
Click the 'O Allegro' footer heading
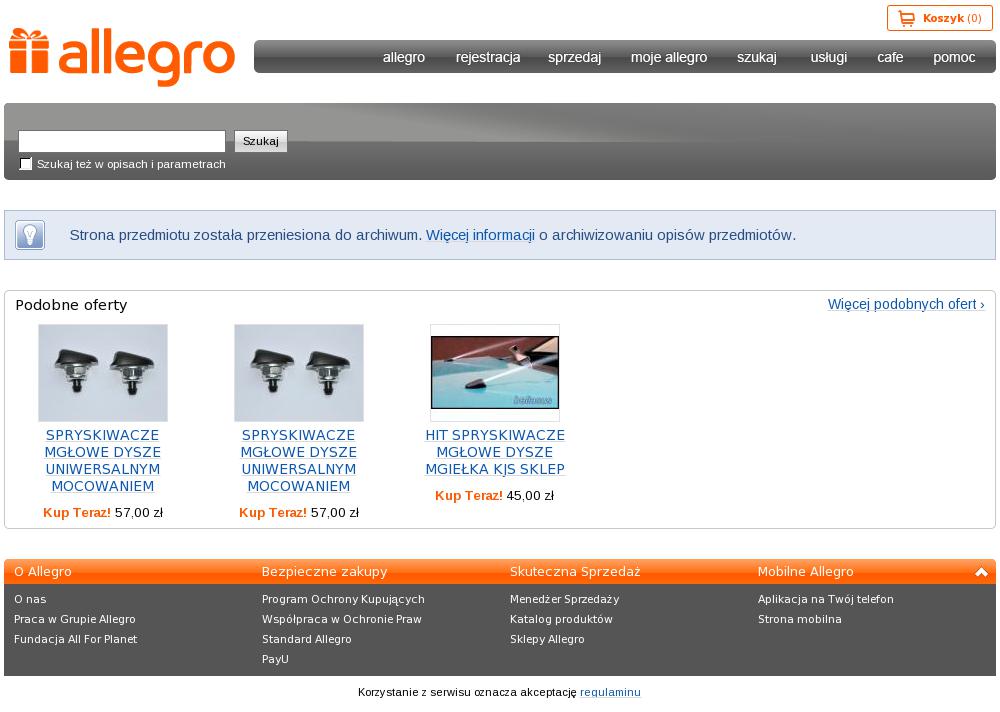point(43,572)
